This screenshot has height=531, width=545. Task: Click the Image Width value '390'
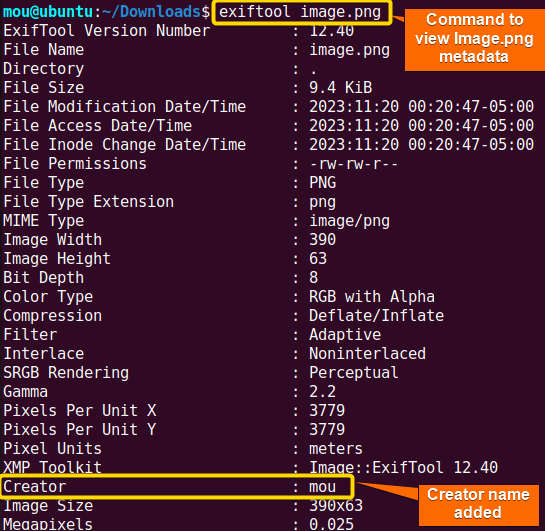click(323, 239)
